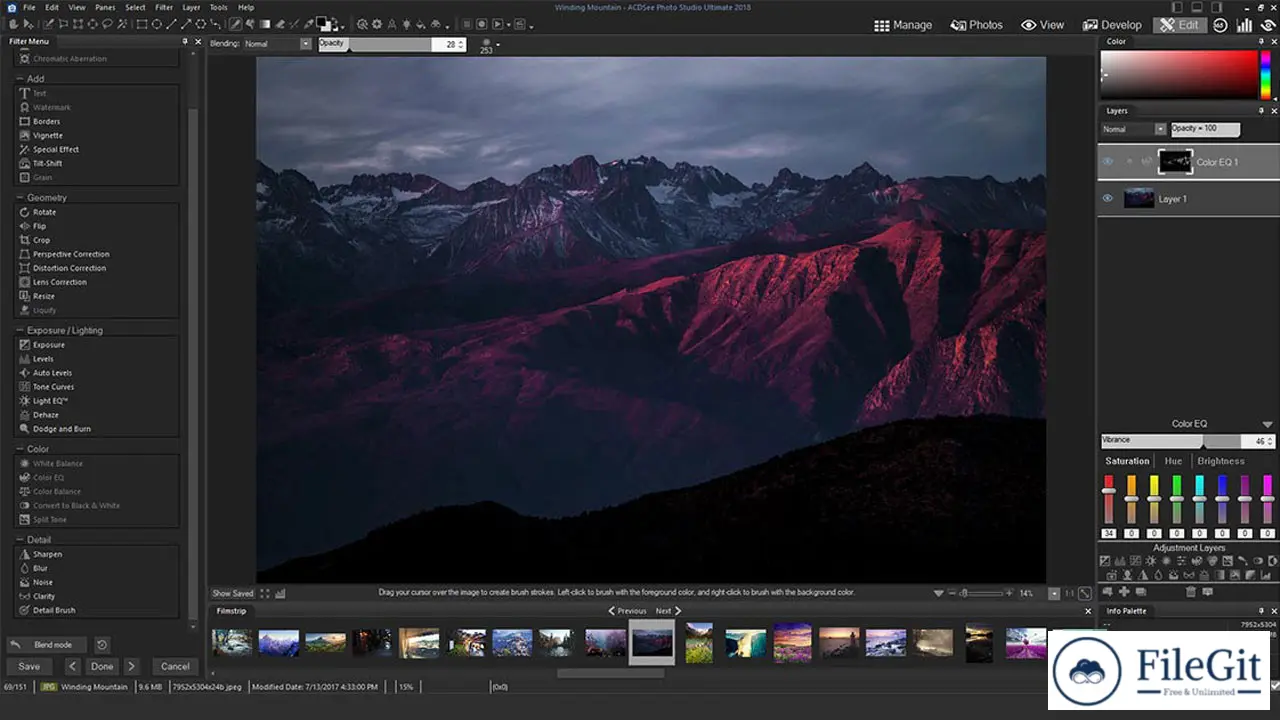The height and width of the screenshot is (720, 1280).
Task: Click the Save button
Action: [x=29, y=666]
